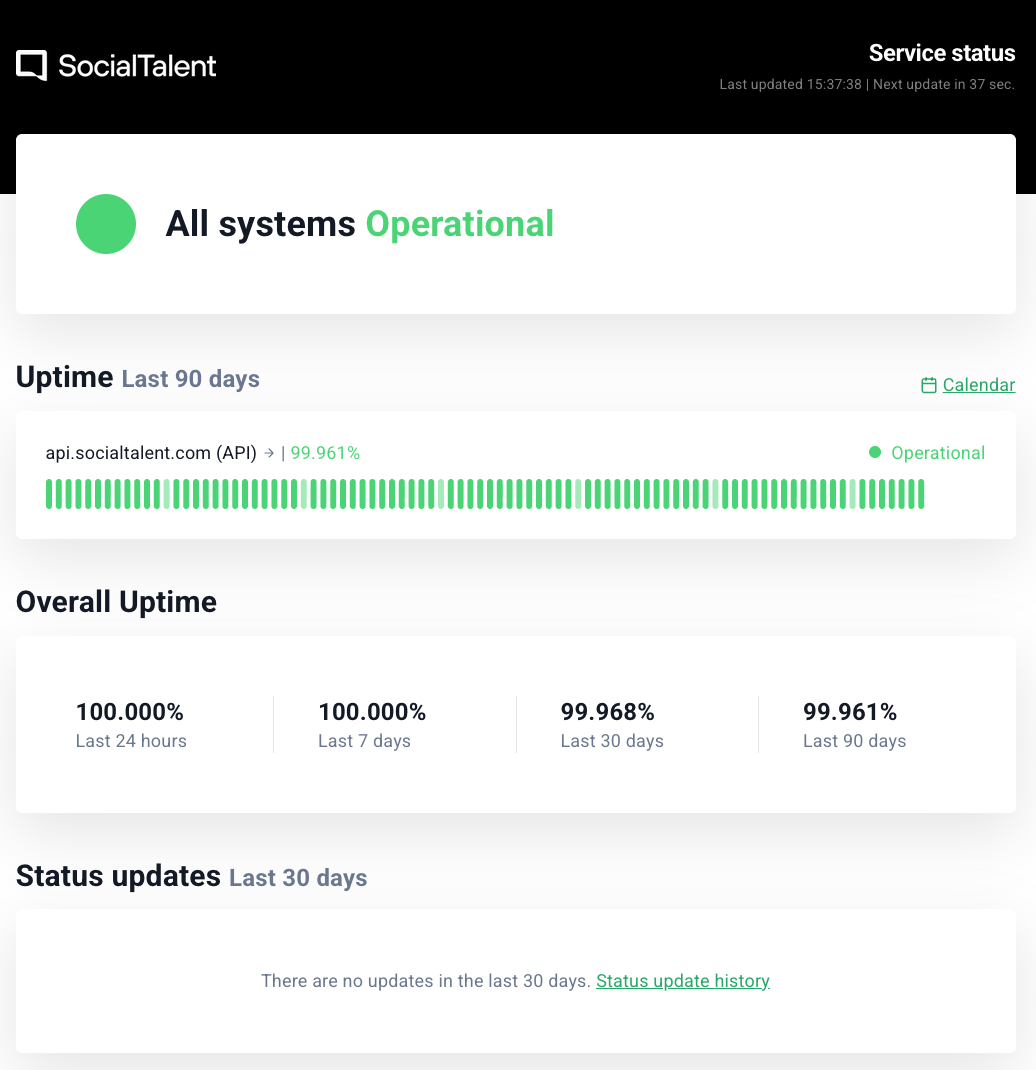1036x1070 pixels.
Task: Select the first lighter-green bar in uptime chart
Action: pos(167,494)
